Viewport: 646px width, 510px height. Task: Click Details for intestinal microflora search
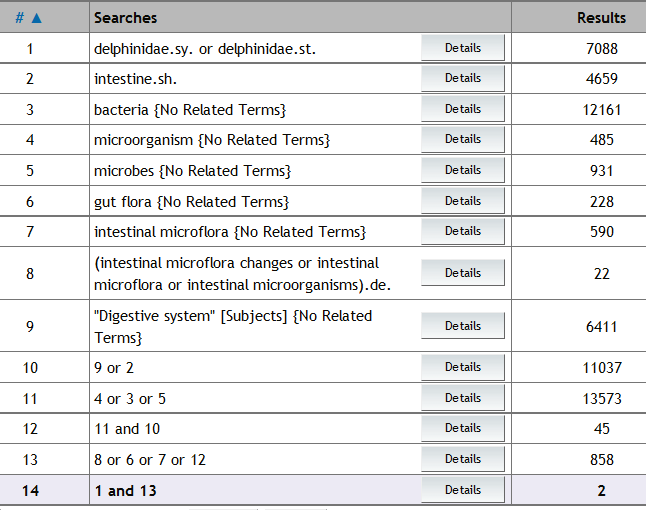(463, 231)
